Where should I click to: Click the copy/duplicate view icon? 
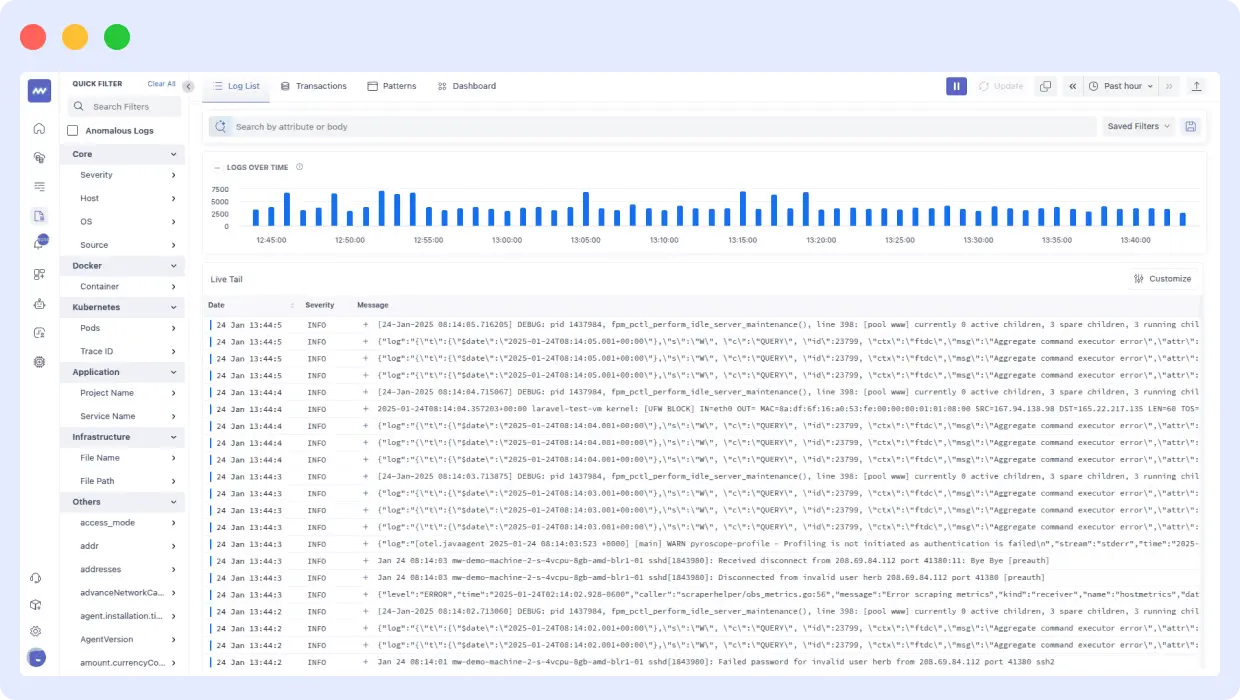pyautogui.click(x=1045, y=86)
